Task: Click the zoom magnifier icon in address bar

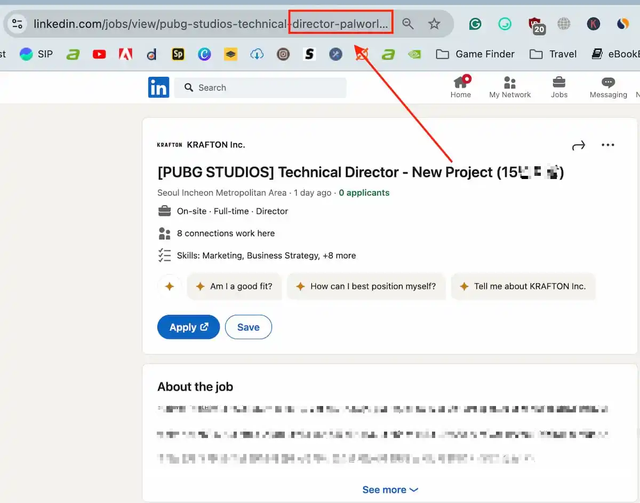Action: coord(408,23)
